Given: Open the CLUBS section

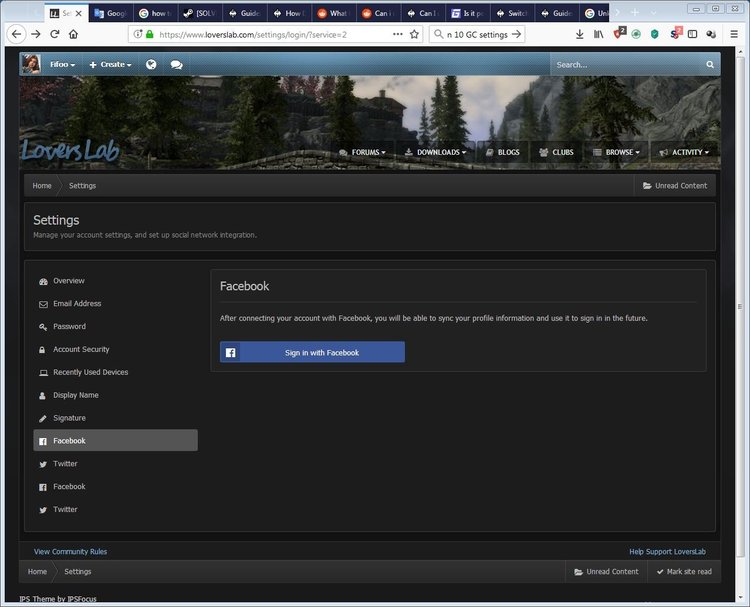Looking at the screenshot, I should (x=556, y=152).
